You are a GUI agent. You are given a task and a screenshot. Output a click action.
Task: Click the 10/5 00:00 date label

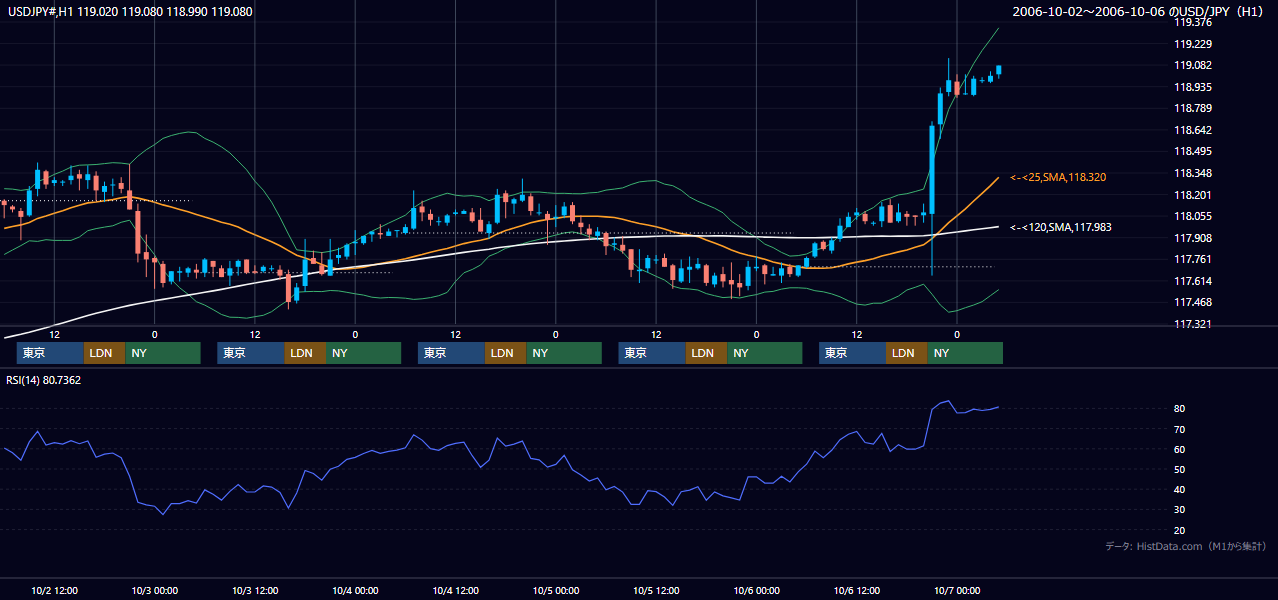point(555,591)
